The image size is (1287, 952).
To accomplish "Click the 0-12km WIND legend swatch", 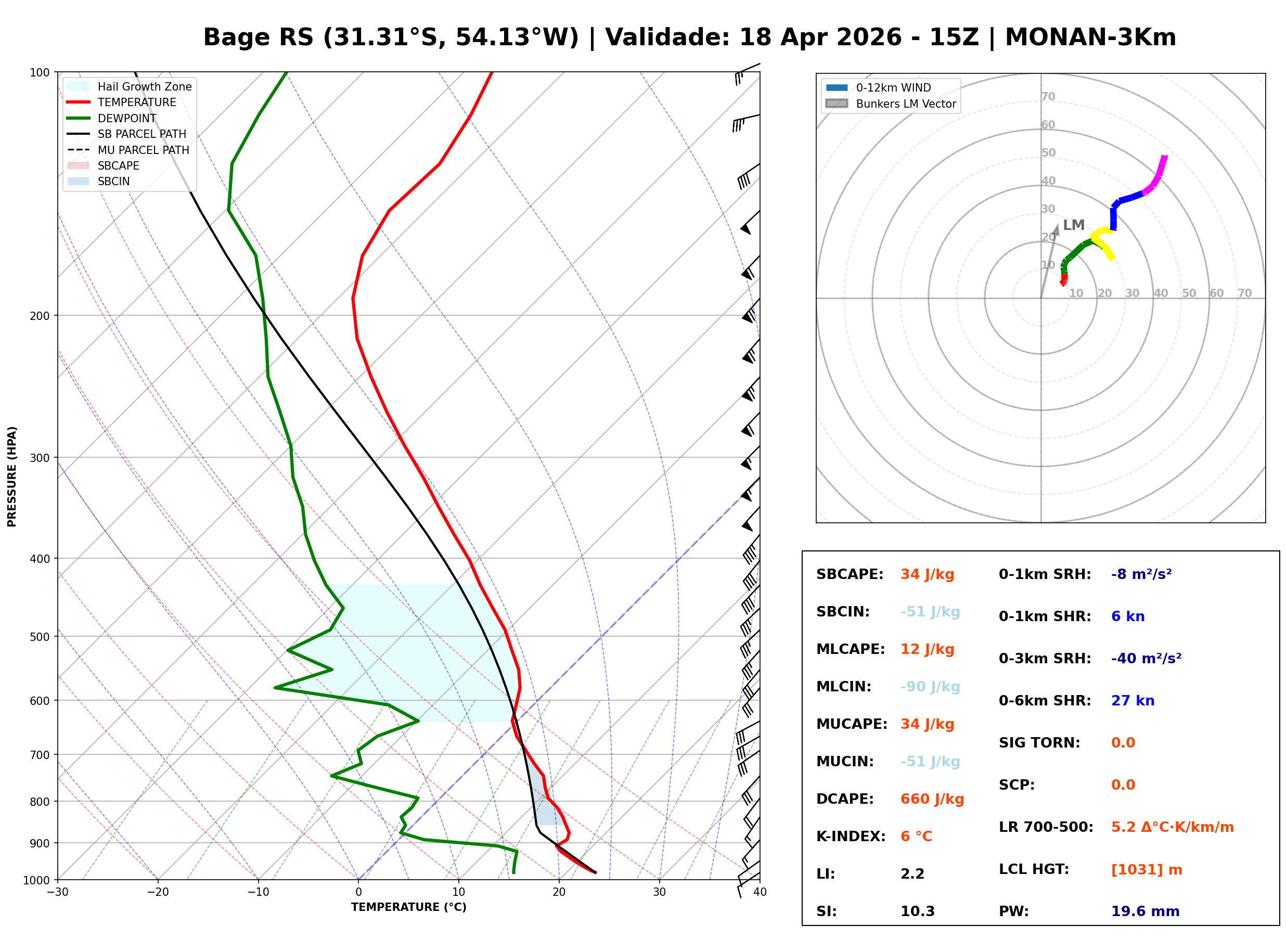I will point(838,87).
